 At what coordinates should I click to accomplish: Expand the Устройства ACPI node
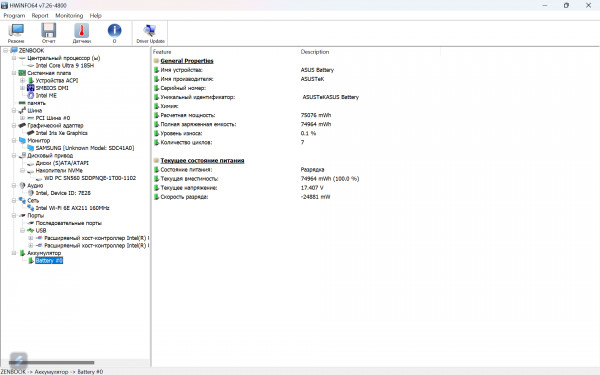click(23, 80)
